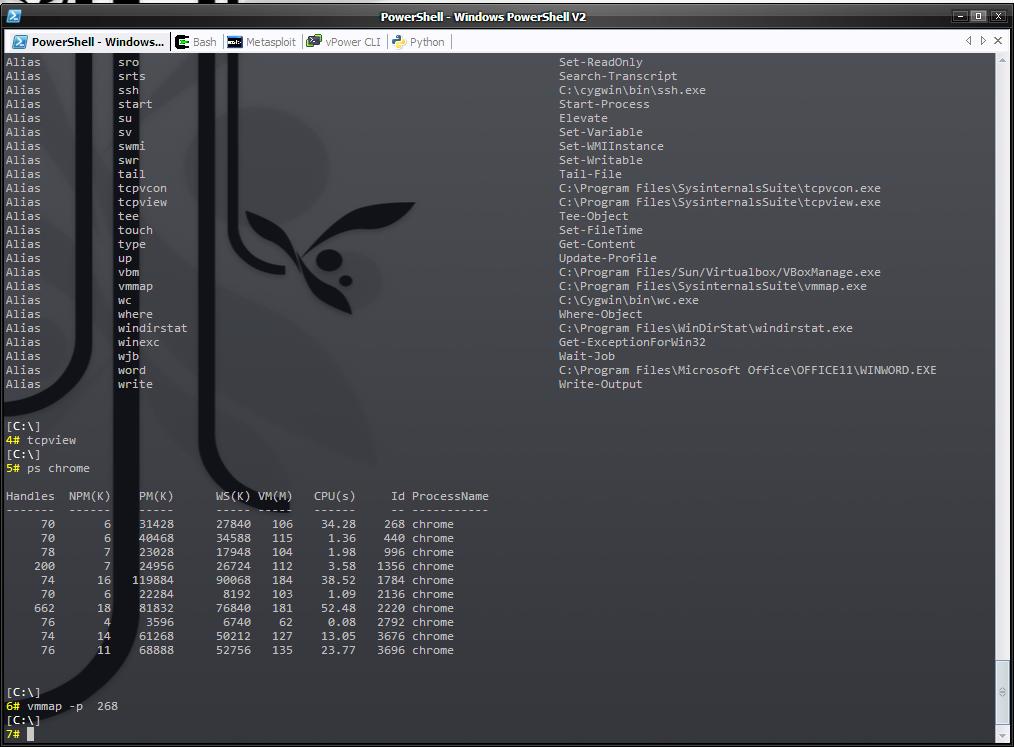Viewport: 1014px width, 747px height.
Task: Click the PowerShell icon in the title bar
Action: (x=14, y=16)
